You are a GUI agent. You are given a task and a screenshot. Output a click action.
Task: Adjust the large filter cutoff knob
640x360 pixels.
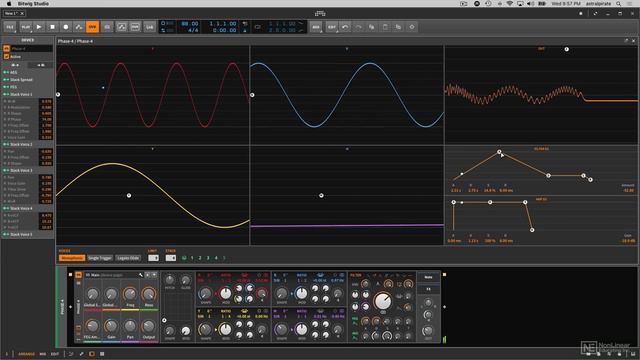coord(383,301)
